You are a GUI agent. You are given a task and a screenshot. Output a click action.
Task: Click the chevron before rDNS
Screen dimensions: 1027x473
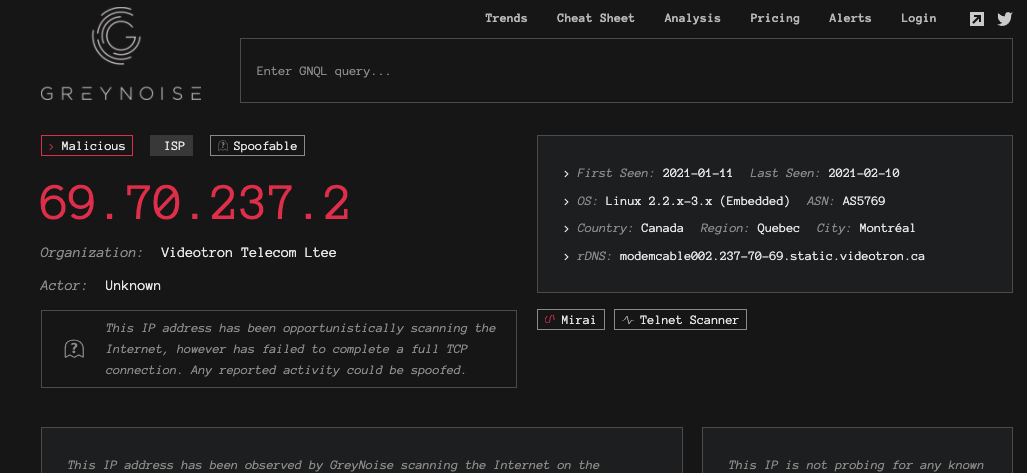[566, 256]
